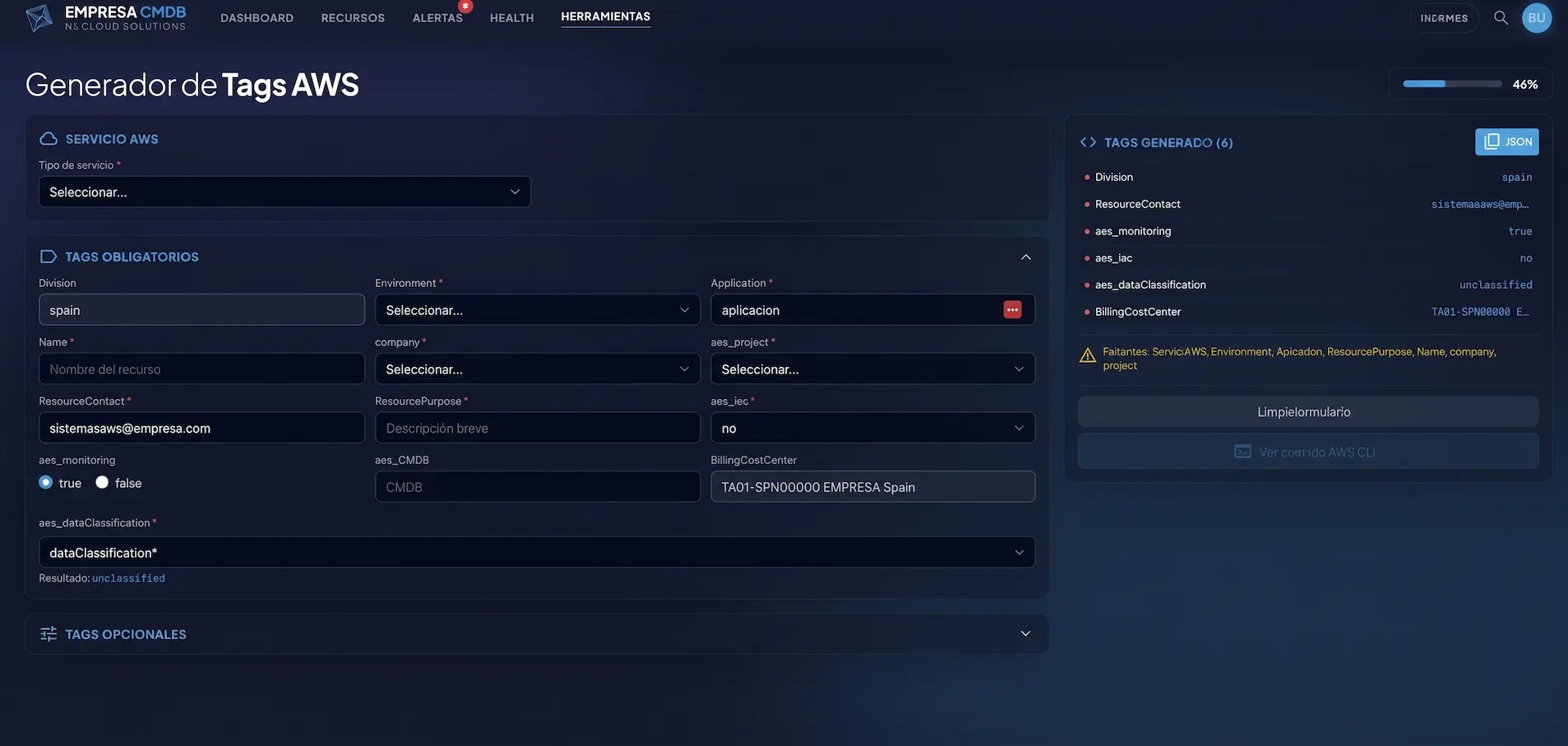The image size is (1568, 746).
Task: Open the Environment dropdown
Action: [x=538, y=310]
